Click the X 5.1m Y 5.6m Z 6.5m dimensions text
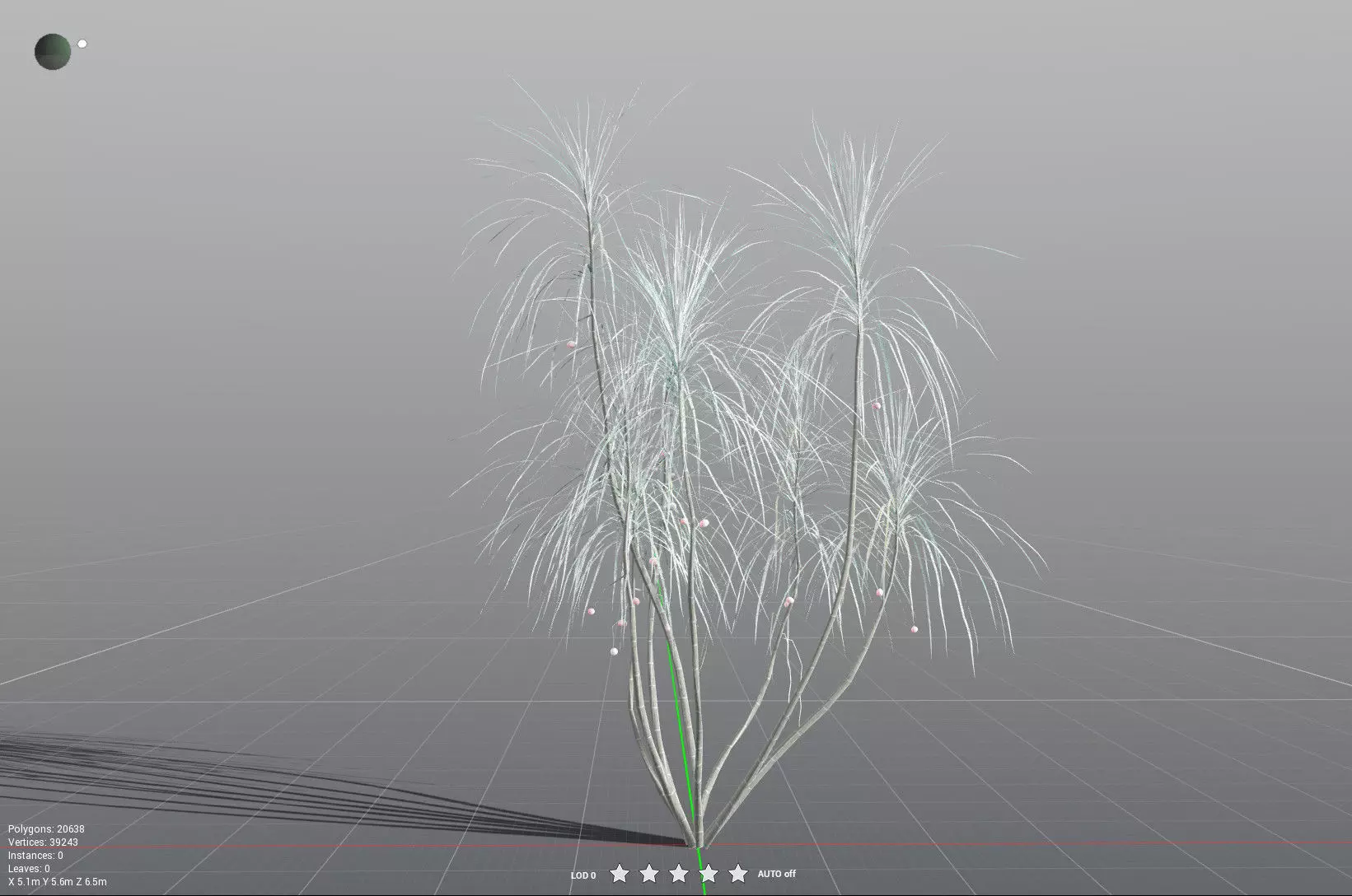The width and height of the screenshot is (1352, 896). (58, 882)
